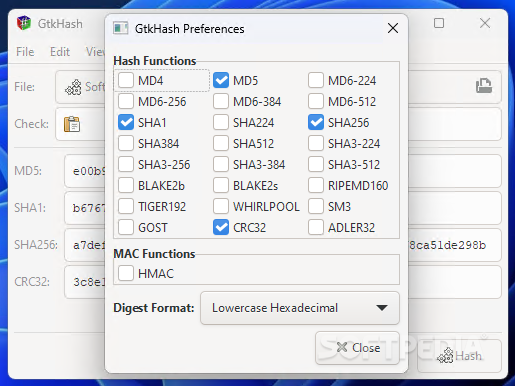Viewport: 515px width, 386px height.
Task: Enable MD6-512 hash function
Action: point(316,101)
